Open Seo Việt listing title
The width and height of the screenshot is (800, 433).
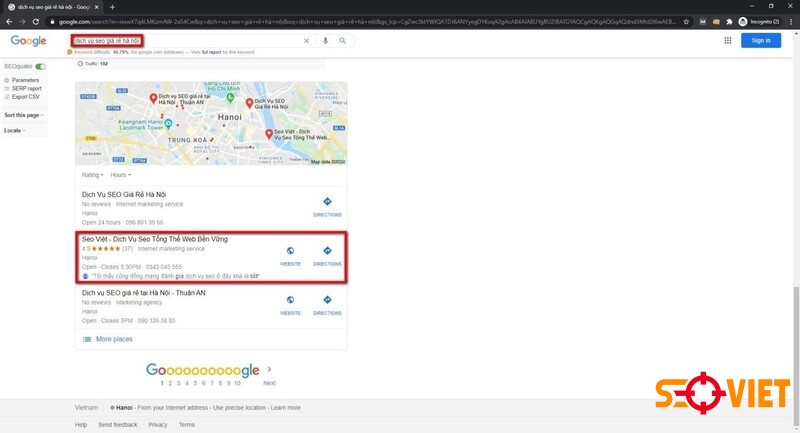point(155,239)
